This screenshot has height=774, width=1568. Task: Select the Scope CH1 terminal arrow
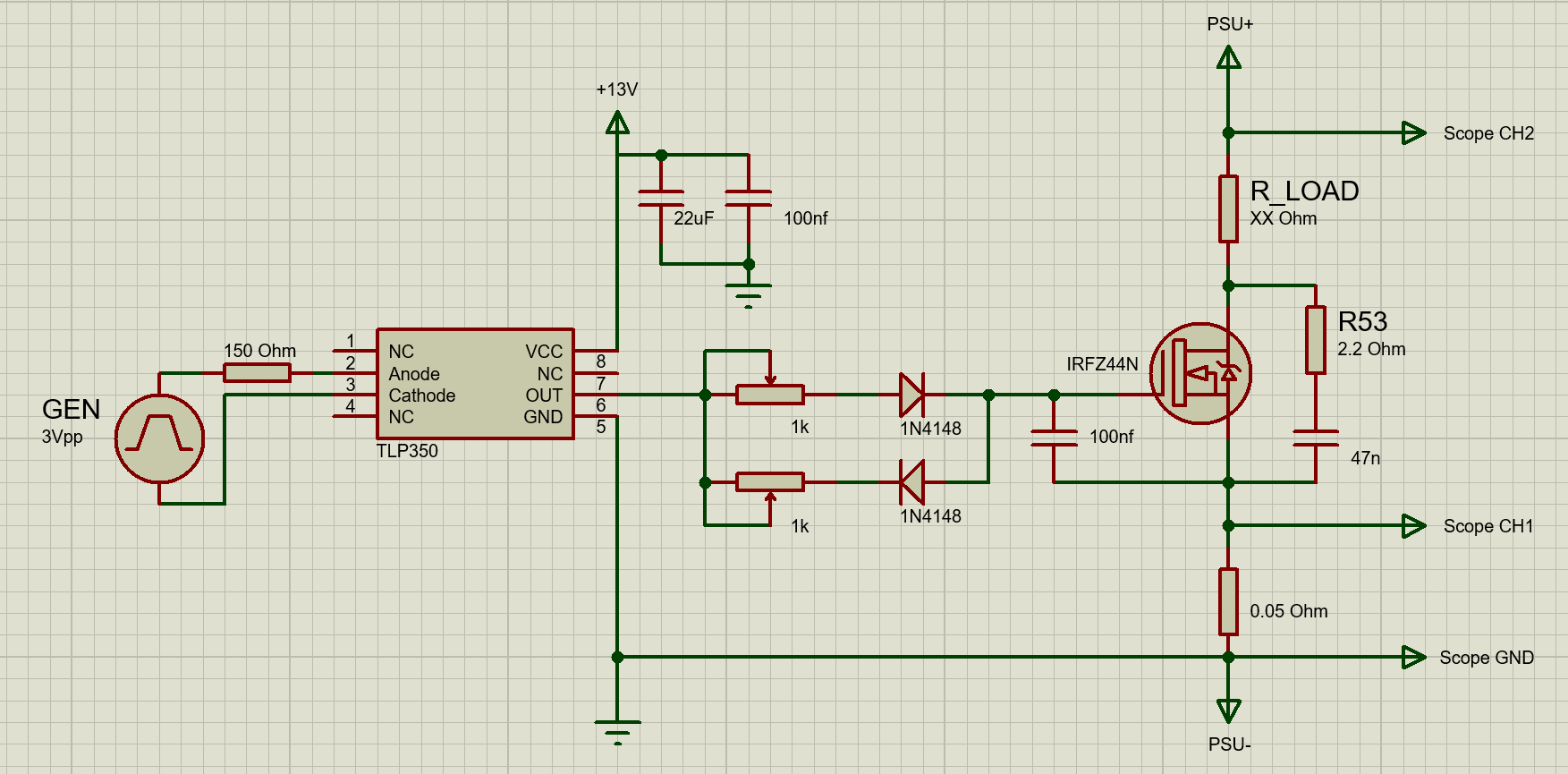1414,526
